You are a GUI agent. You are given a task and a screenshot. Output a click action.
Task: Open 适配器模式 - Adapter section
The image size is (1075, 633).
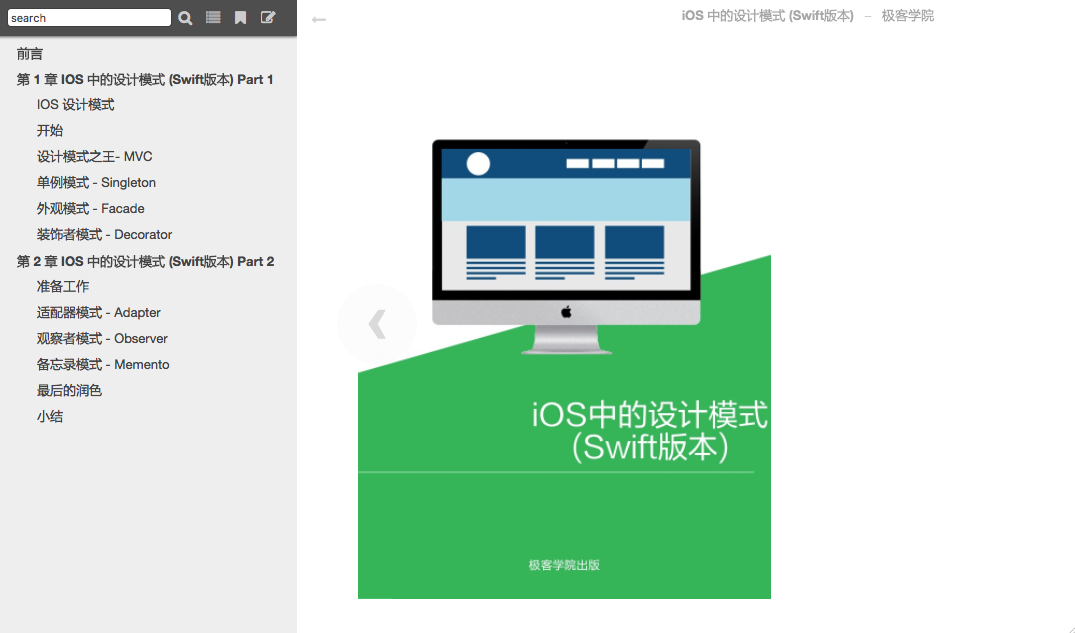pyautogui.click(x=99, y=312)
